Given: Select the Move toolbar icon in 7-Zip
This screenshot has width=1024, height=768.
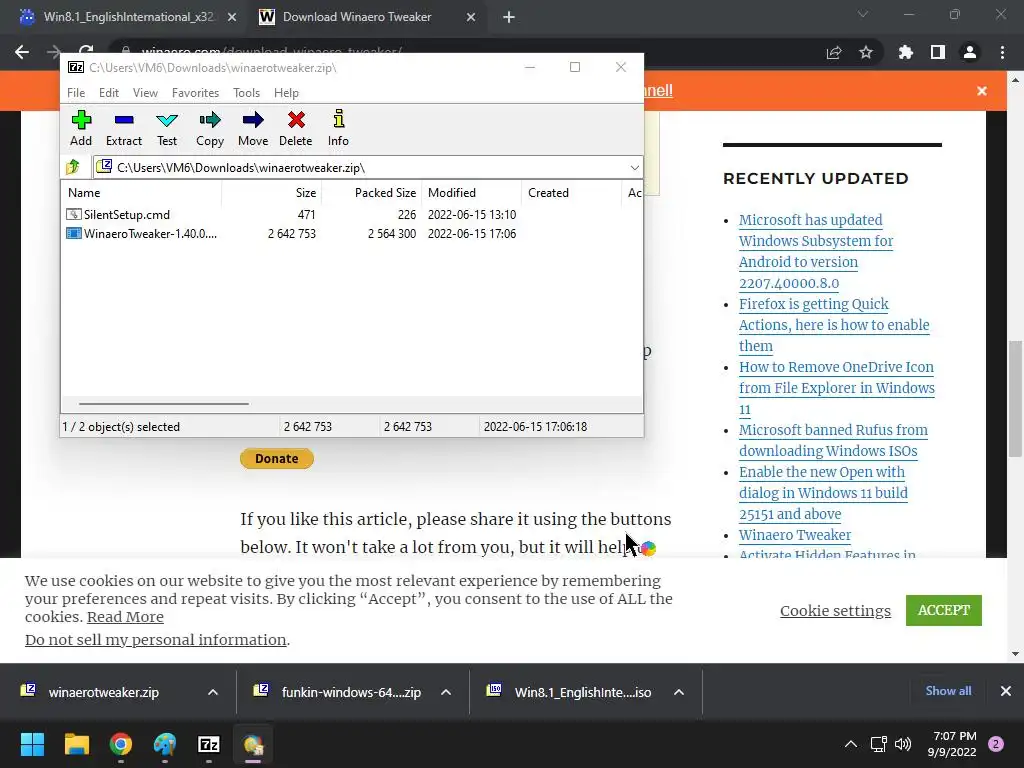Looking at the screenshot, I should 253,128.
